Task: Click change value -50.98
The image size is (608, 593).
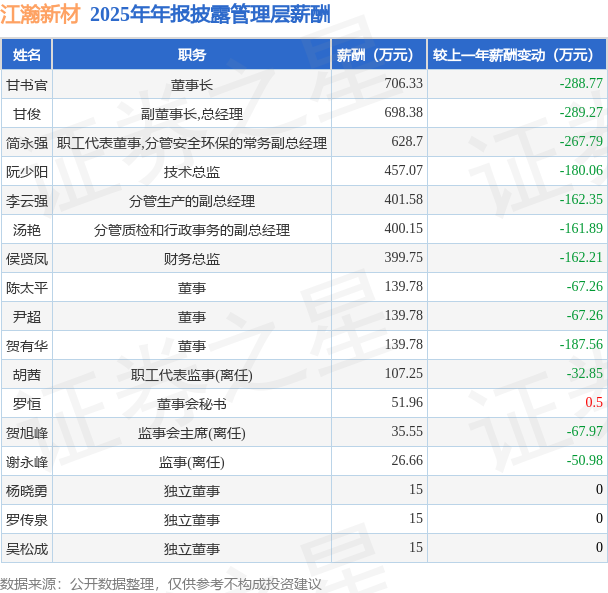Action: click(x=584, y=460)
